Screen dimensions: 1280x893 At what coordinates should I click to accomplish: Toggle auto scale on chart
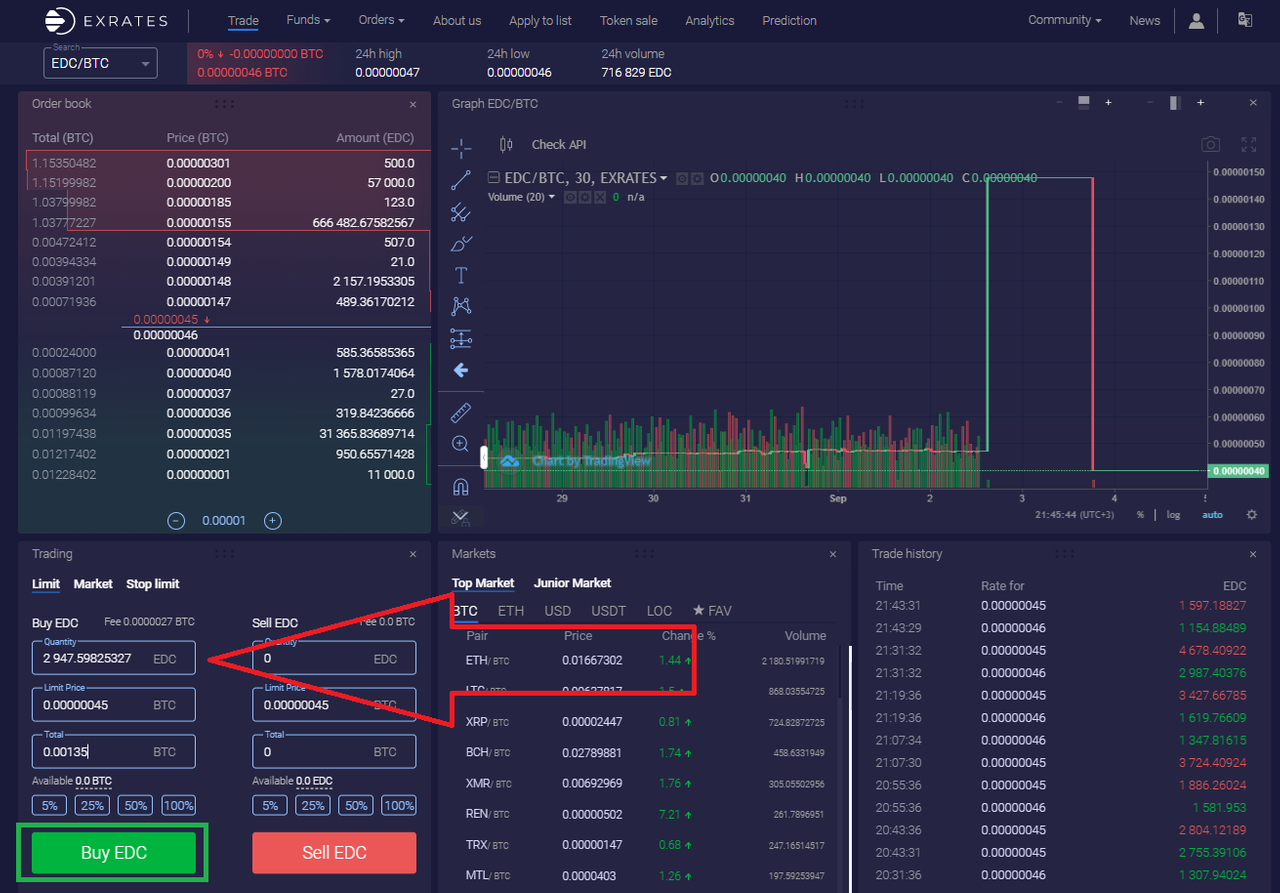pos(1212,514)
